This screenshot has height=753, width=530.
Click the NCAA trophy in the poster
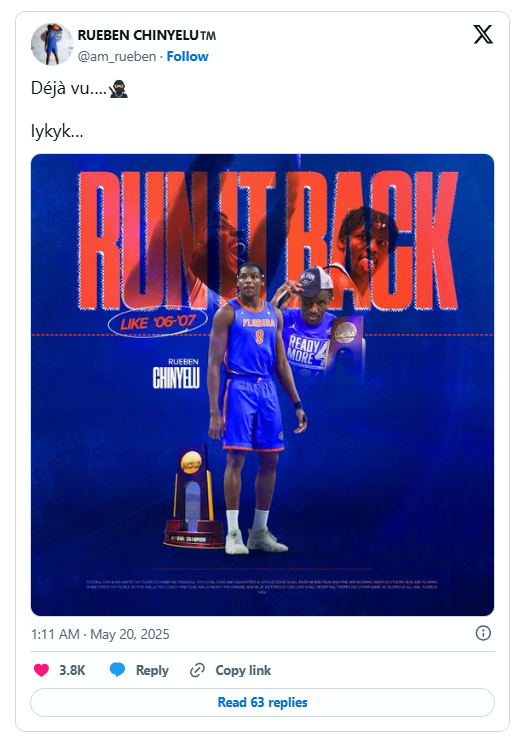tap(193, 497)
